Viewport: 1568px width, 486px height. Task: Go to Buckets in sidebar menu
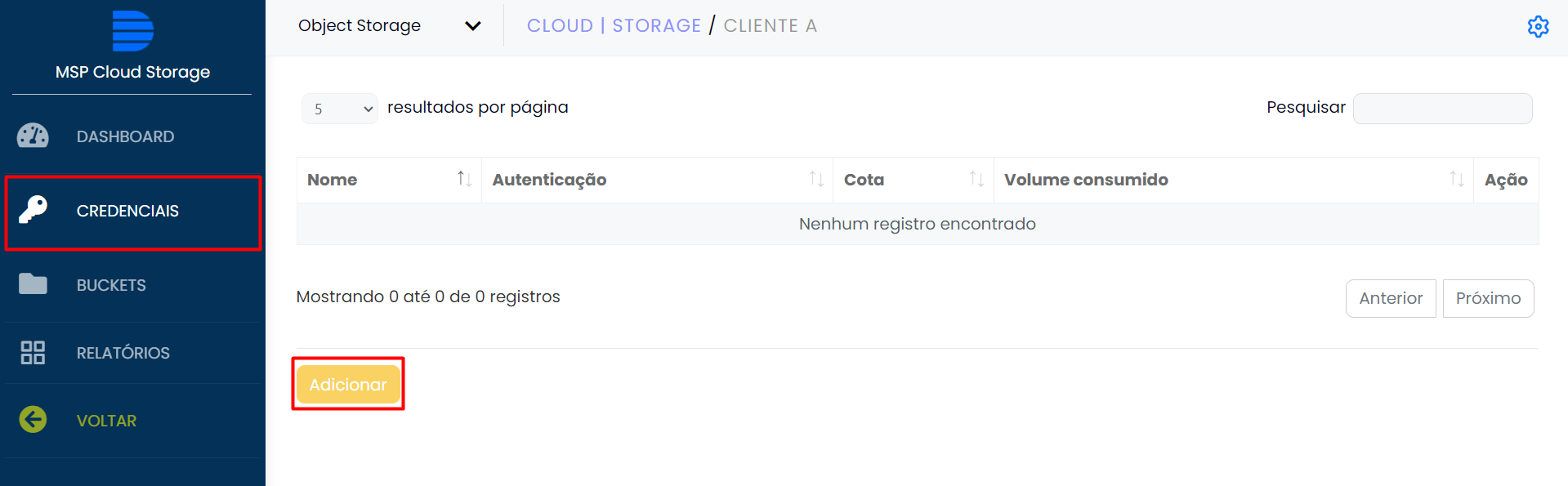111,285
